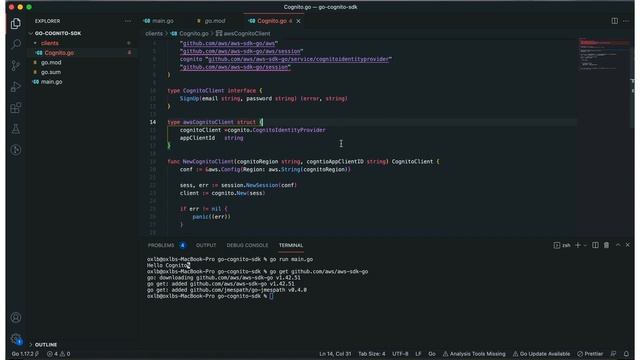The height and width of the screenshot is (360, 640).
Task: Switch to go.mod editor tab
Action: (x=211, y=21)
